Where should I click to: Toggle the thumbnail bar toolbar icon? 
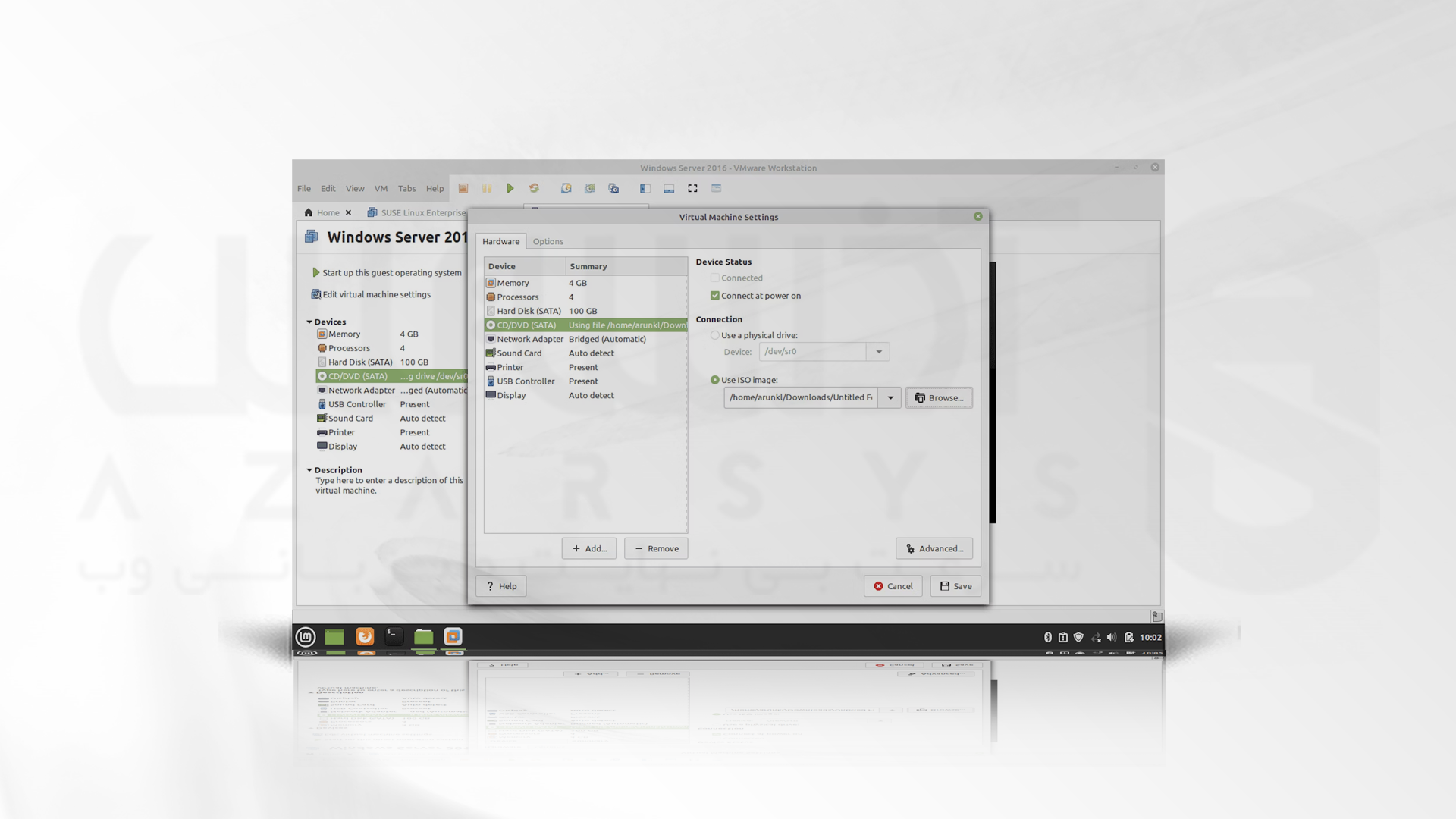pos(669,188)
